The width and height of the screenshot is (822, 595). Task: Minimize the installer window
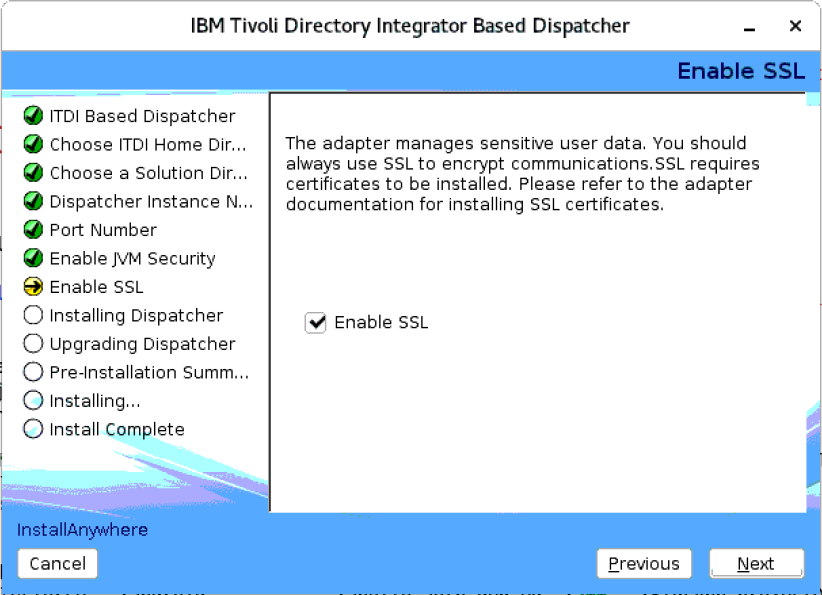pyautogui.click(x=750, y=27)
